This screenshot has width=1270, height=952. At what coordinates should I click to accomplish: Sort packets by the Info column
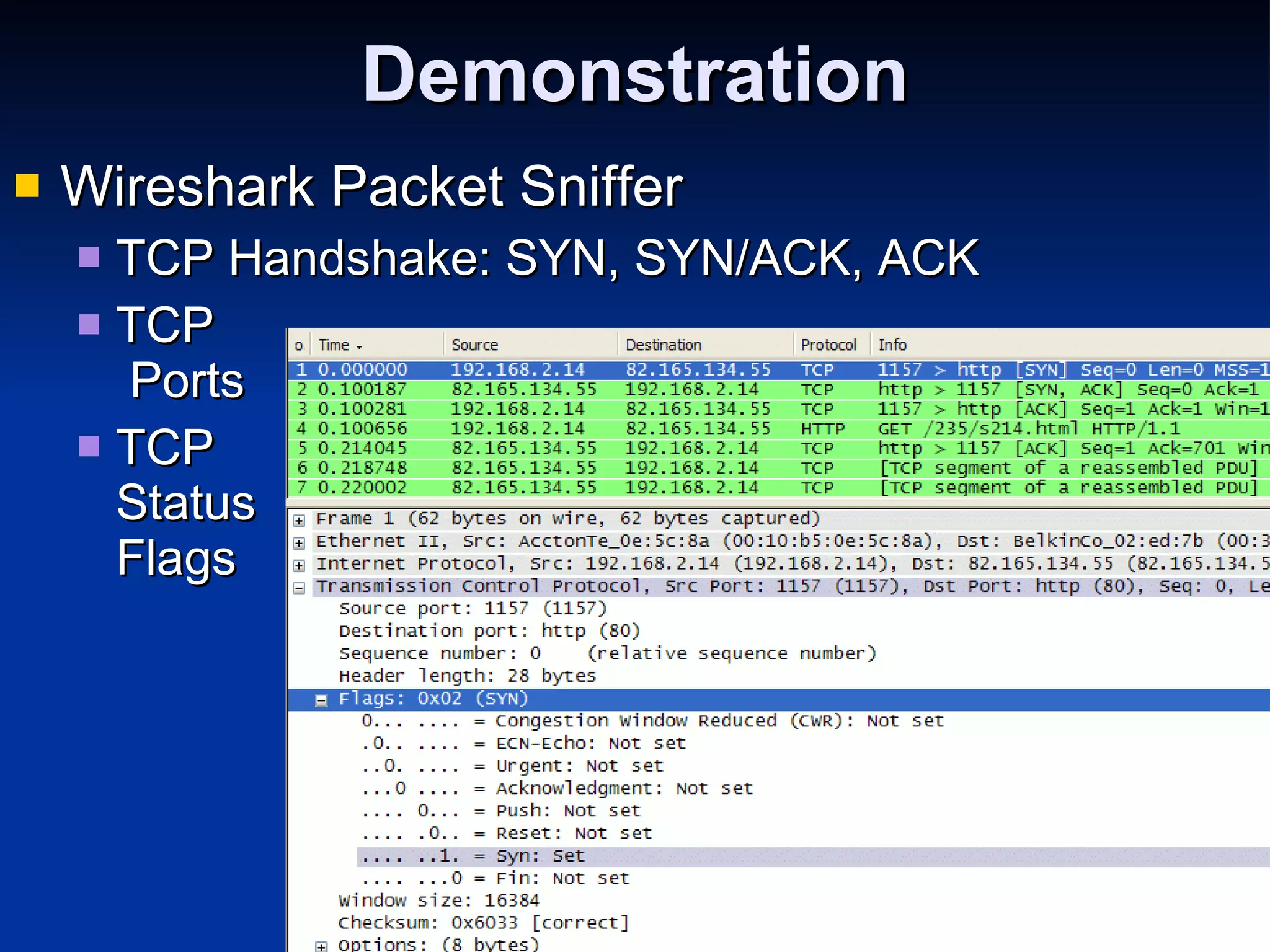click(x=1070, y=345)
